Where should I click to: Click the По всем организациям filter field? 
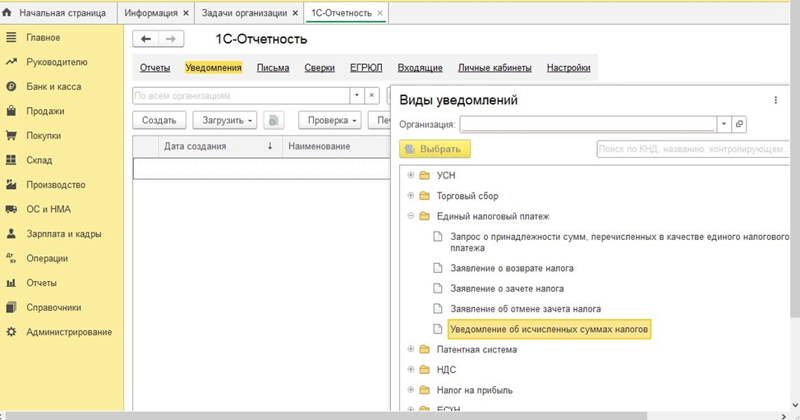click(241, 95)
